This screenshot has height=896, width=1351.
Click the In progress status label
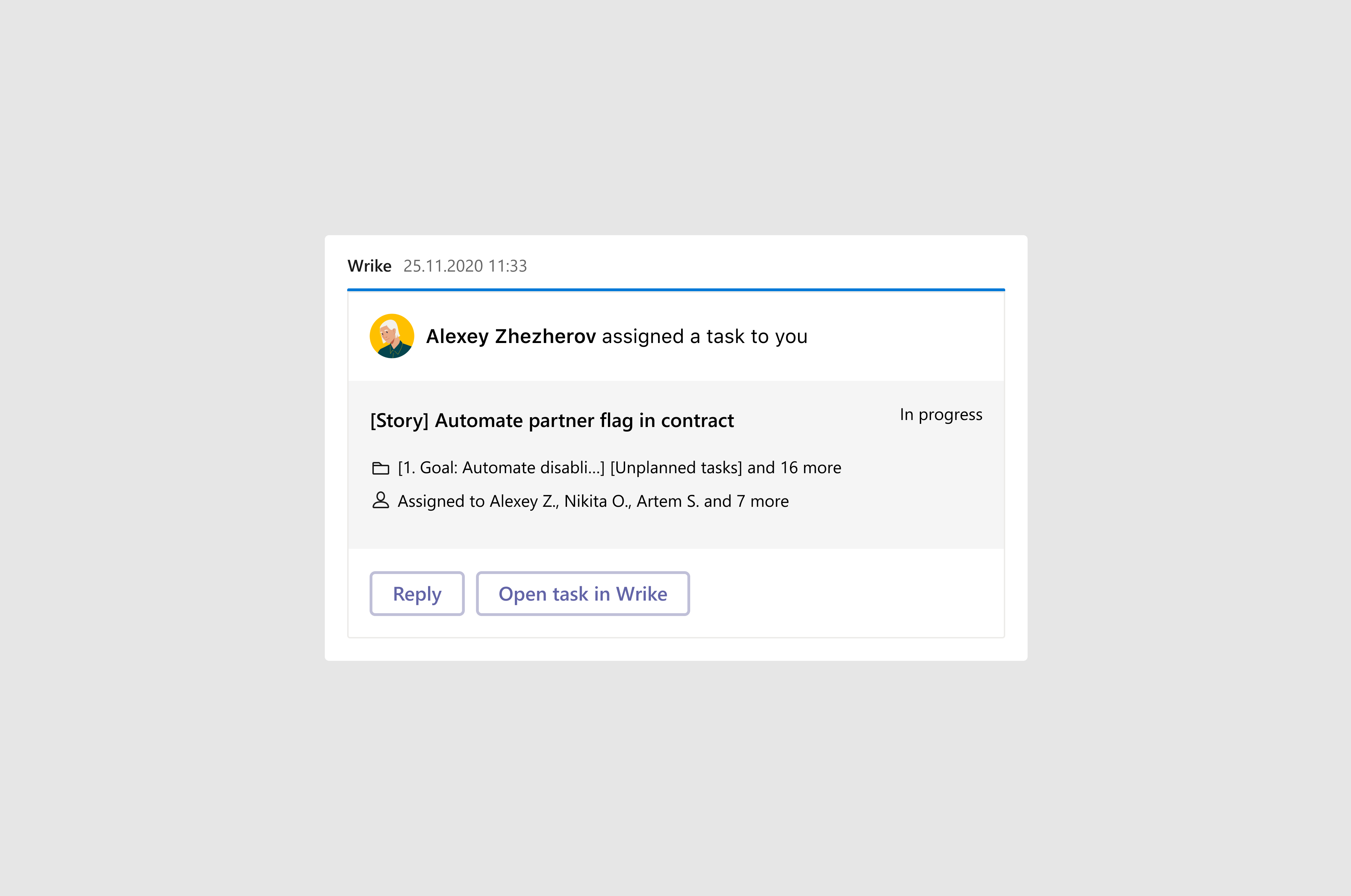coord(941,415)
